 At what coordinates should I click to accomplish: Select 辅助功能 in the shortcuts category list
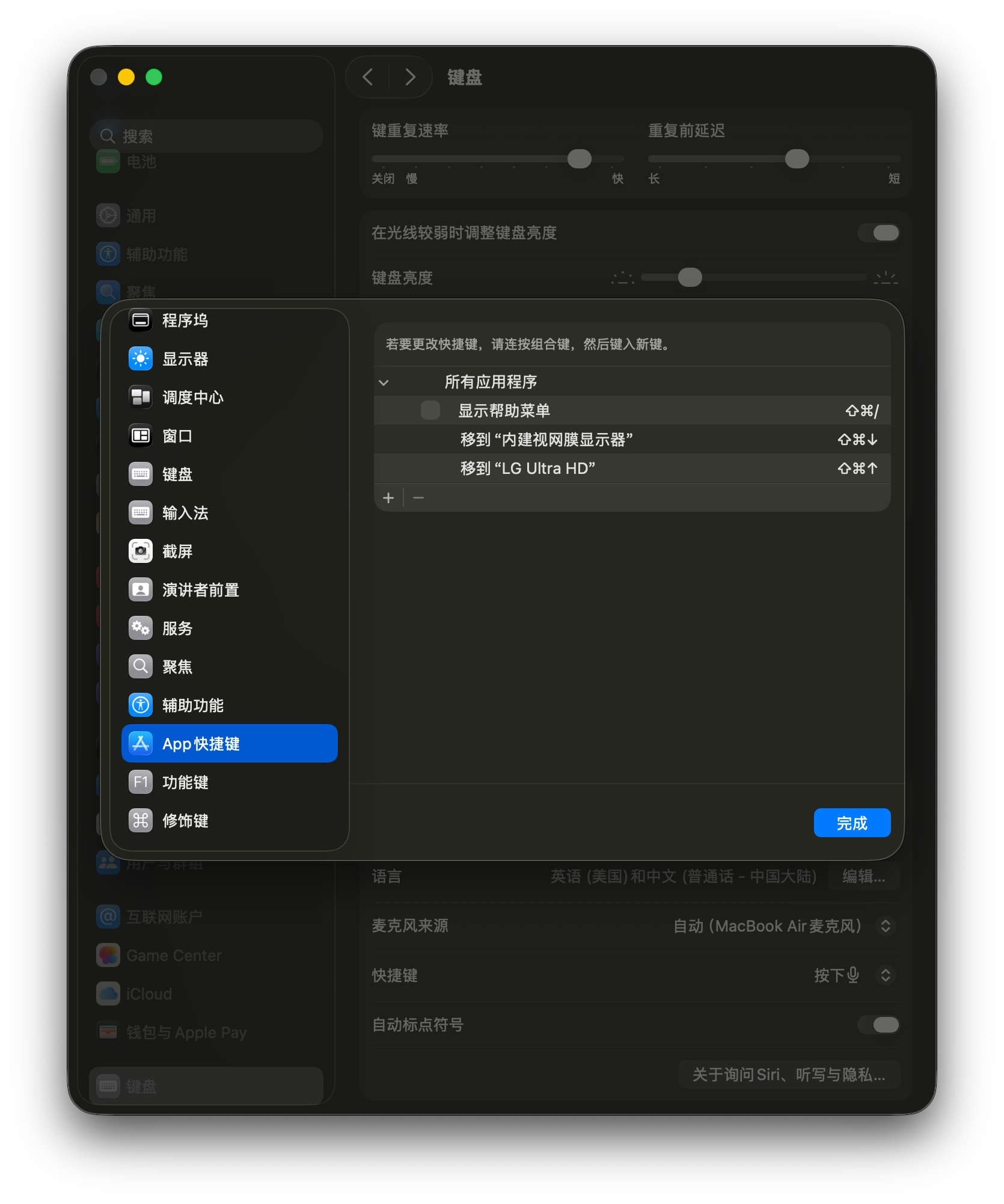pos(193,705)
